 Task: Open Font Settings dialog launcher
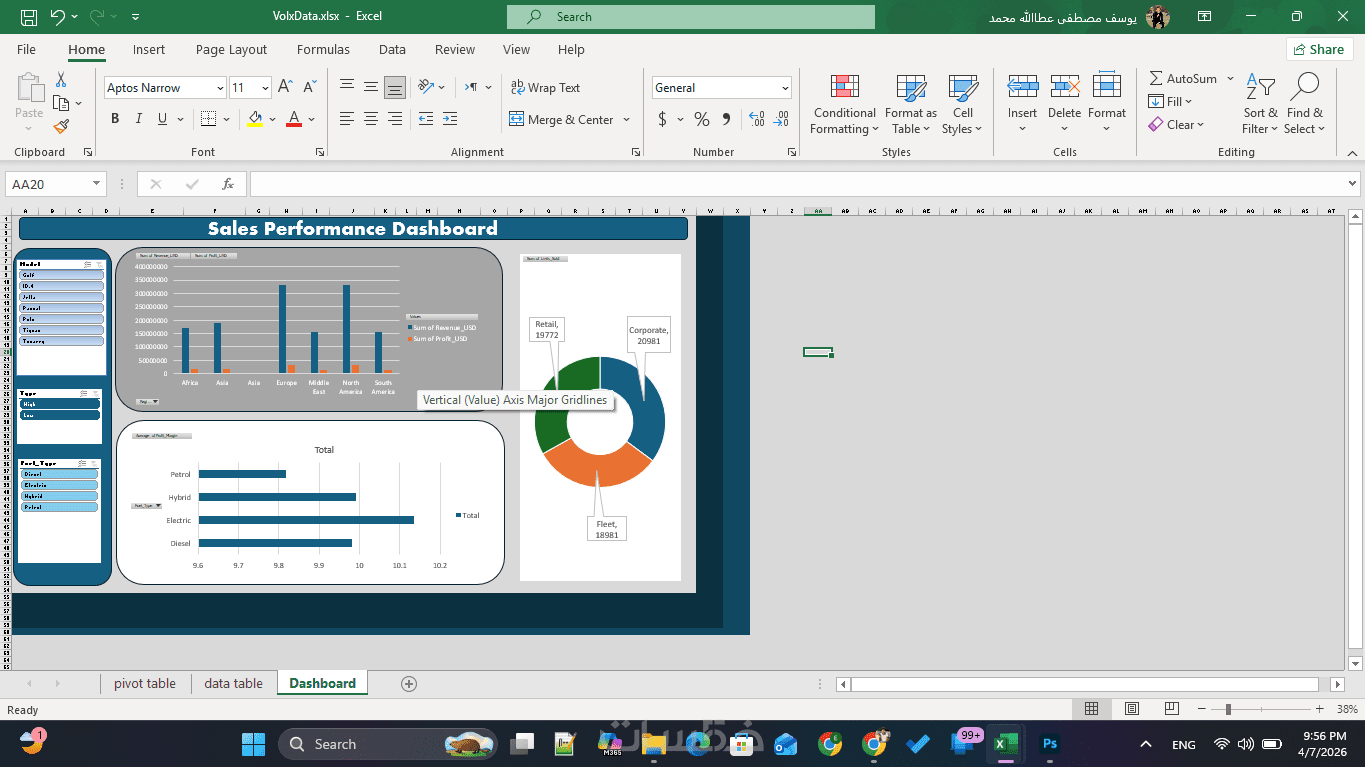point(320,152)
